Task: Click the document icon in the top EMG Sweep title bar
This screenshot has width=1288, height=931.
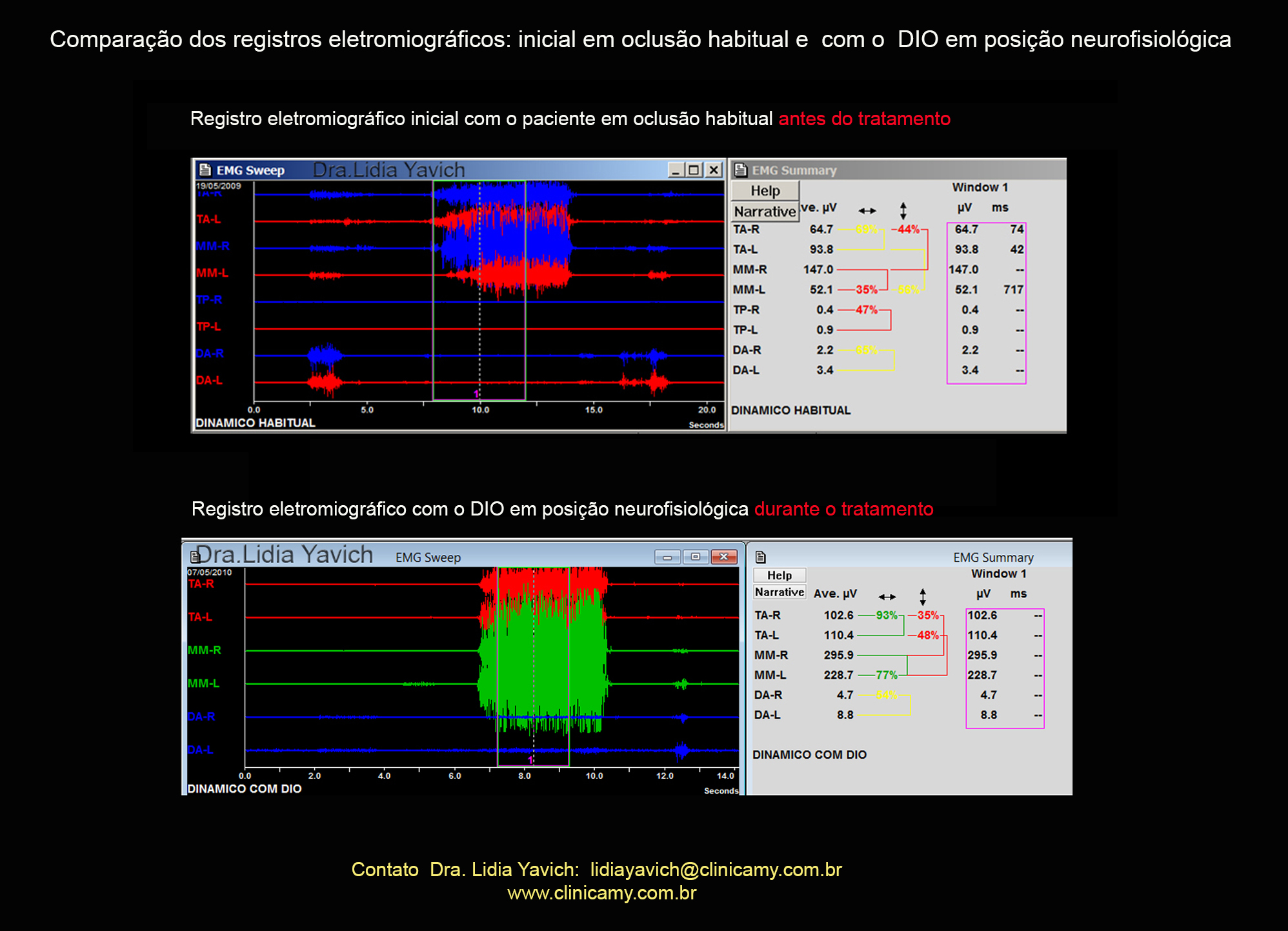Action: pos(205,170)
